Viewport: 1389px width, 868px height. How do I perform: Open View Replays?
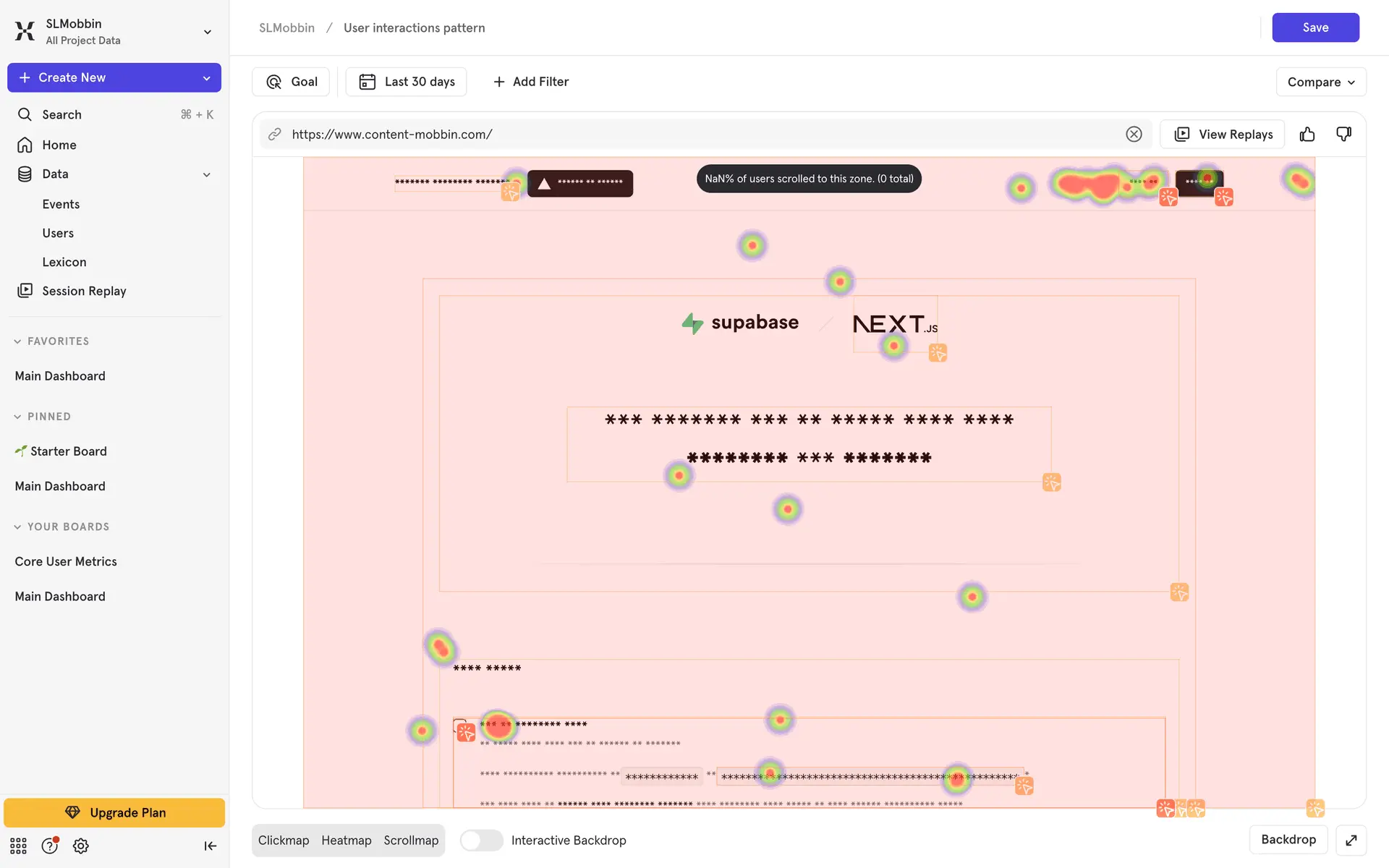pyautogui.click(x=1222, y=135)
